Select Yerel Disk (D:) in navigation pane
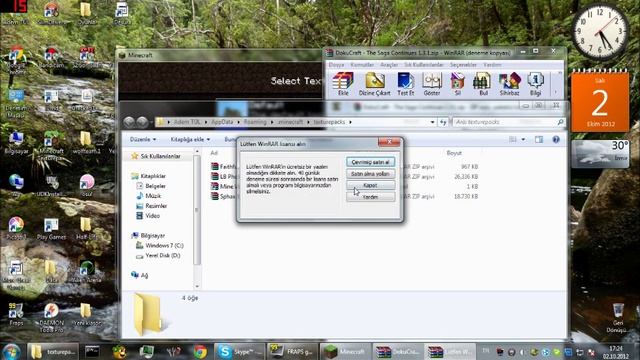Image resolution: width=640 pixels, height=360 pixels. pos(158,256)
